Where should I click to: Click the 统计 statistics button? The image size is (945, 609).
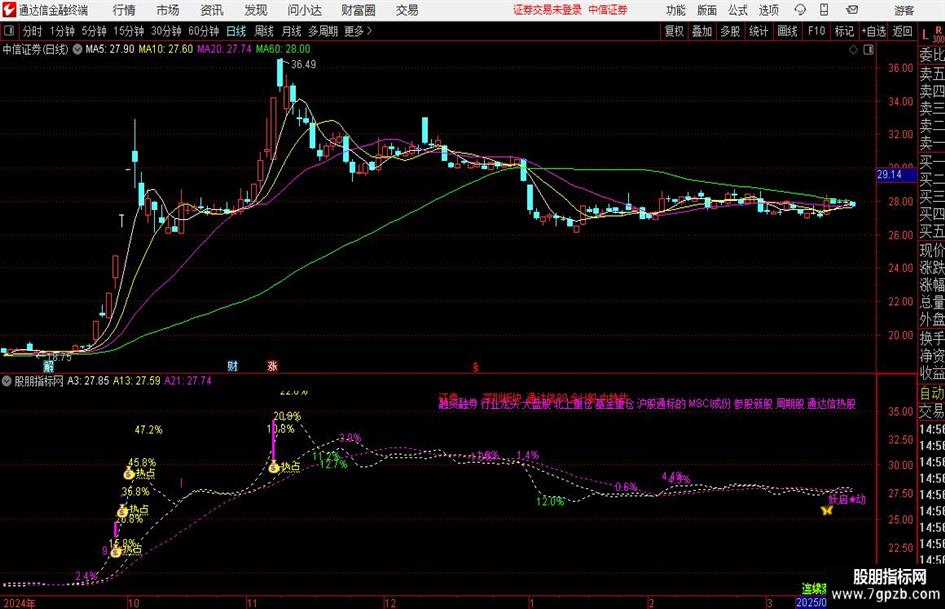click(758, 31)
